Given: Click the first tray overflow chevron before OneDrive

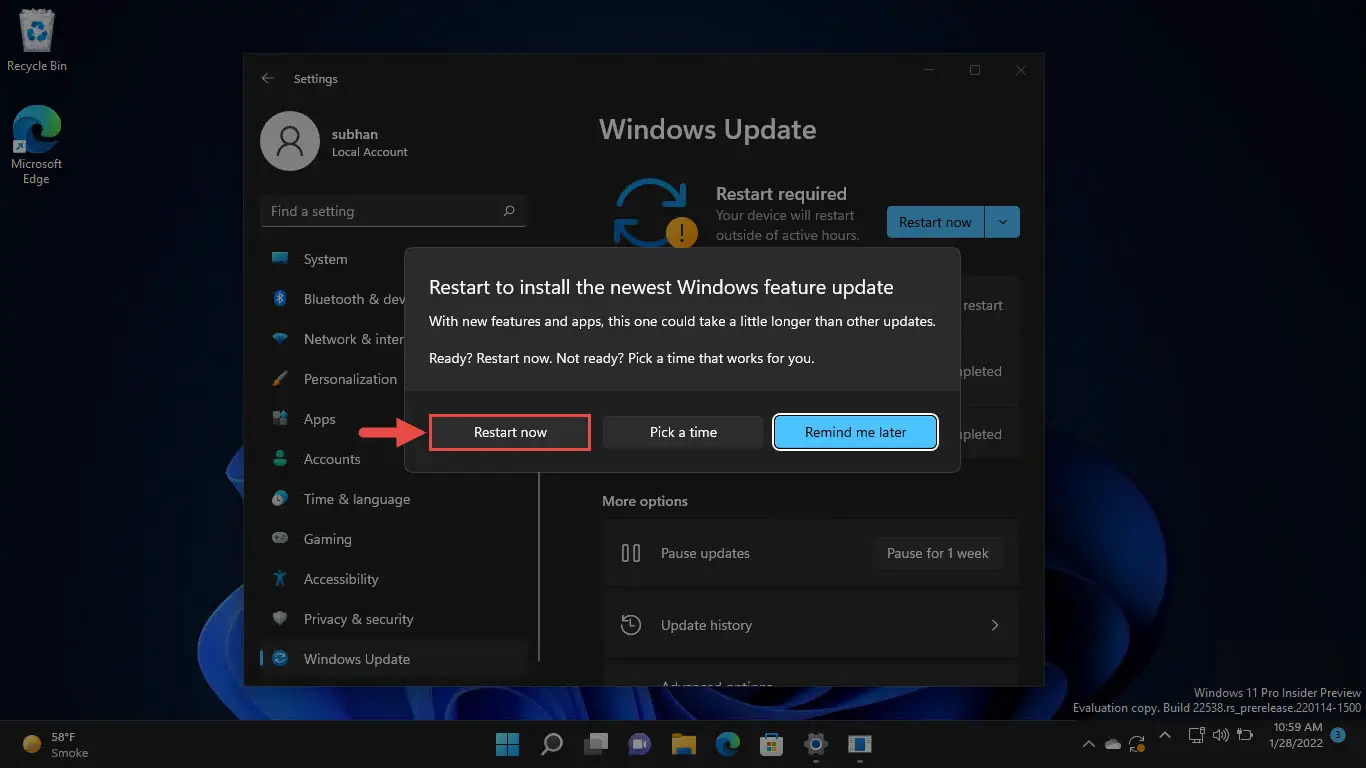Looking at the screenshot, I should (1089, 743).
